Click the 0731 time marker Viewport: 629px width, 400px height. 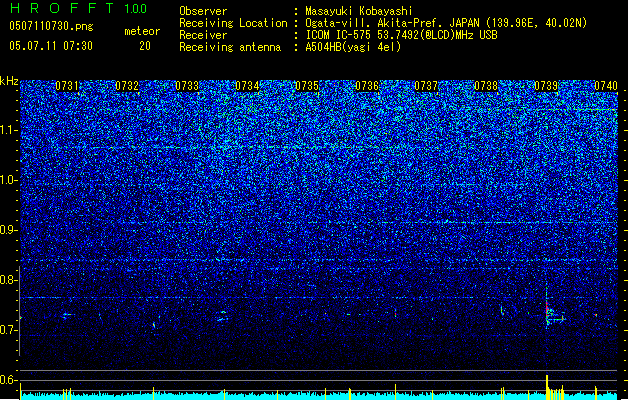pos(67,86)
